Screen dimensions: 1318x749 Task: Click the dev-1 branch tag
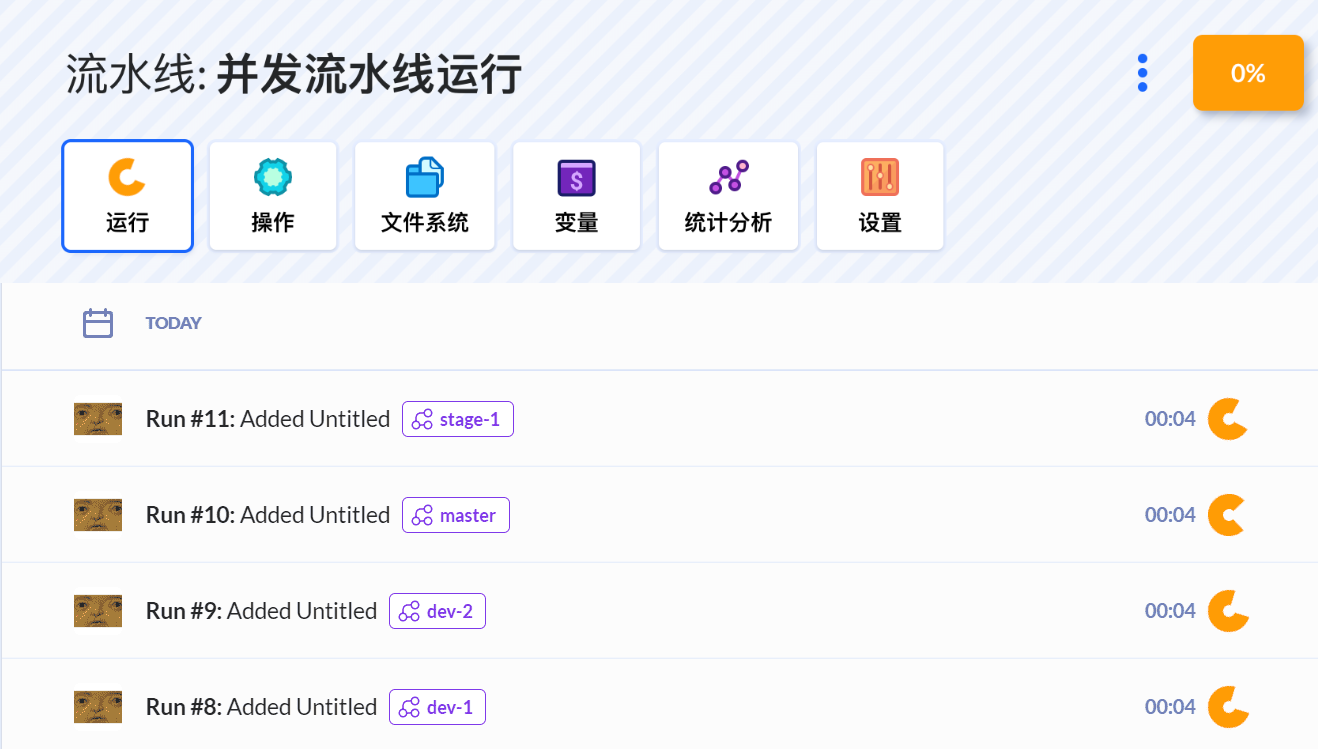tap(437, 707)
